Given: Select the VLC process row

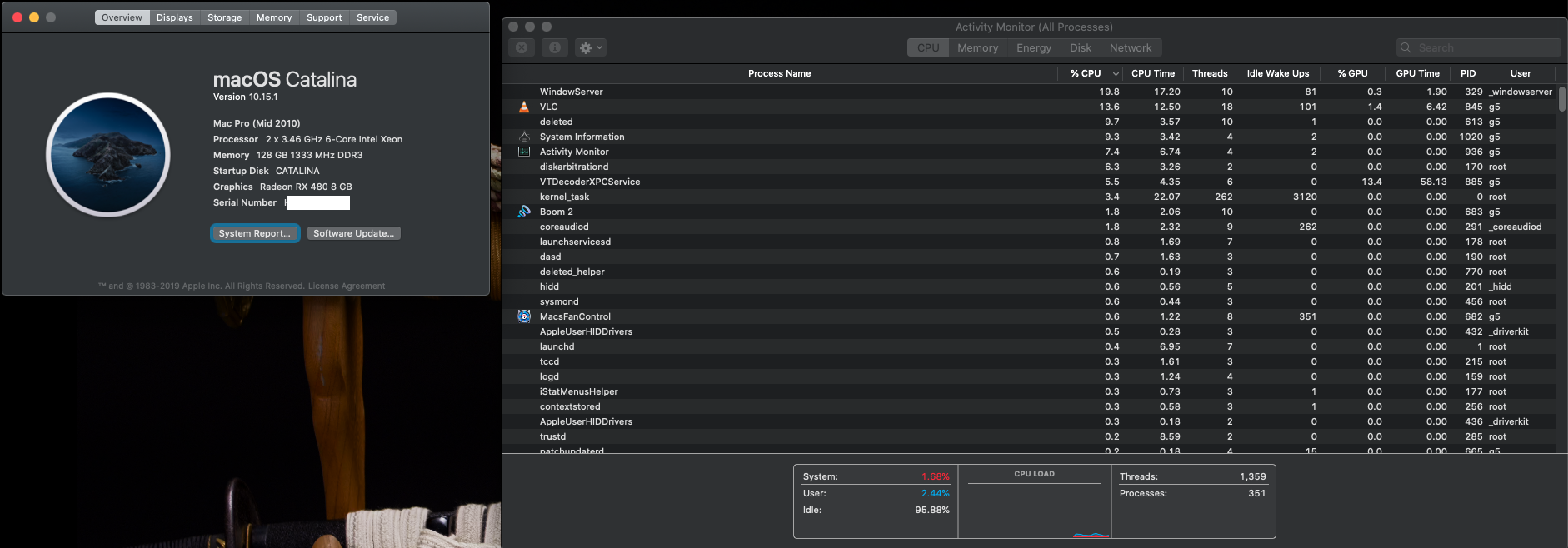Looking at the screenshot, I should 1028,107.
